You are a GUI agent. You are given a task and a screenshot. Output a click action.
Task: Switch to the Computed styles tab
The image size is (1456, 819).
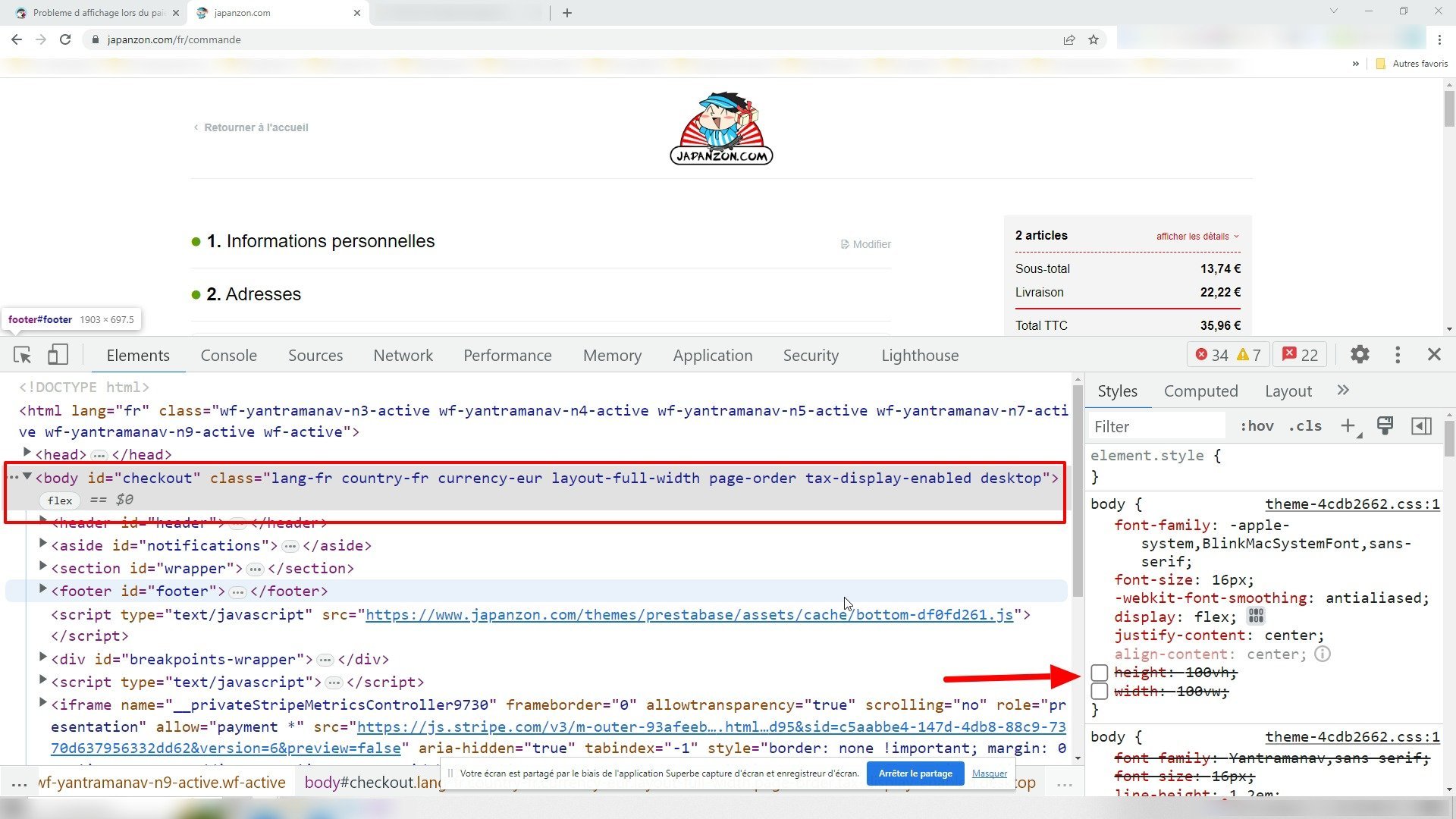tap(1200, 391)
